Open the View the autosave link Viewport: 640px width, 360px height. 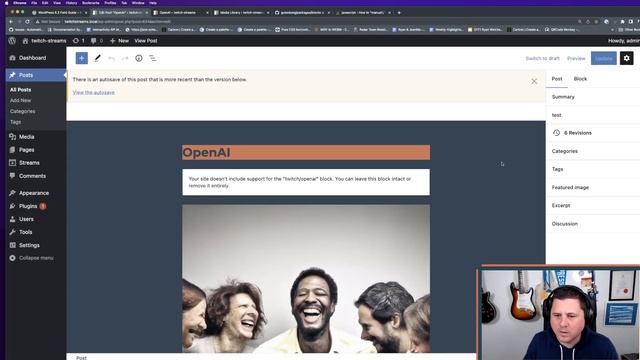[x=93, y=93]
